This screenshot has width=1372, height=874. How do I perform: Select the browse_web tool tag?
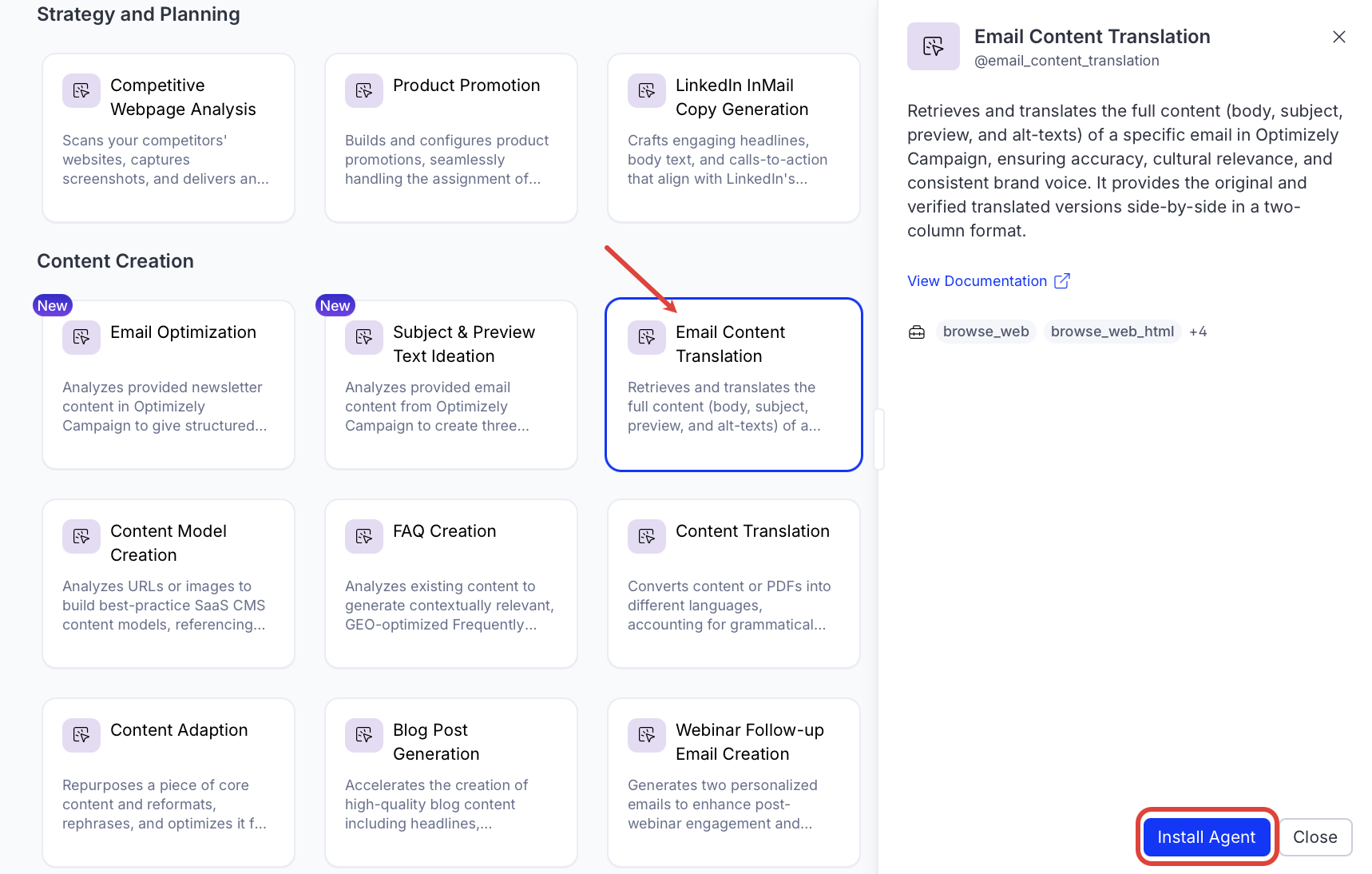click(x=985, y=331)
